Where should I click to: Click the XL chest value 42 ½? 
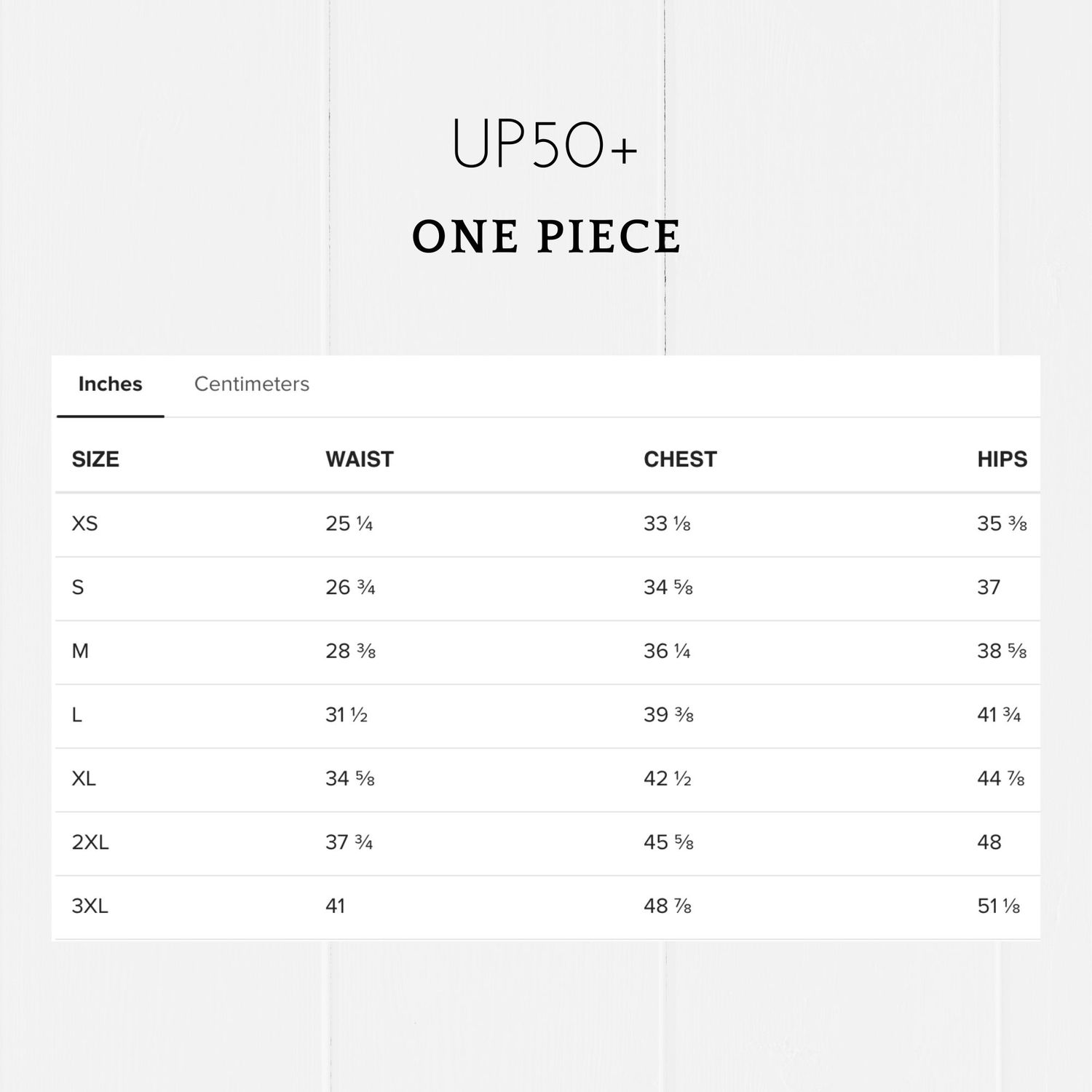coord(667,779)
